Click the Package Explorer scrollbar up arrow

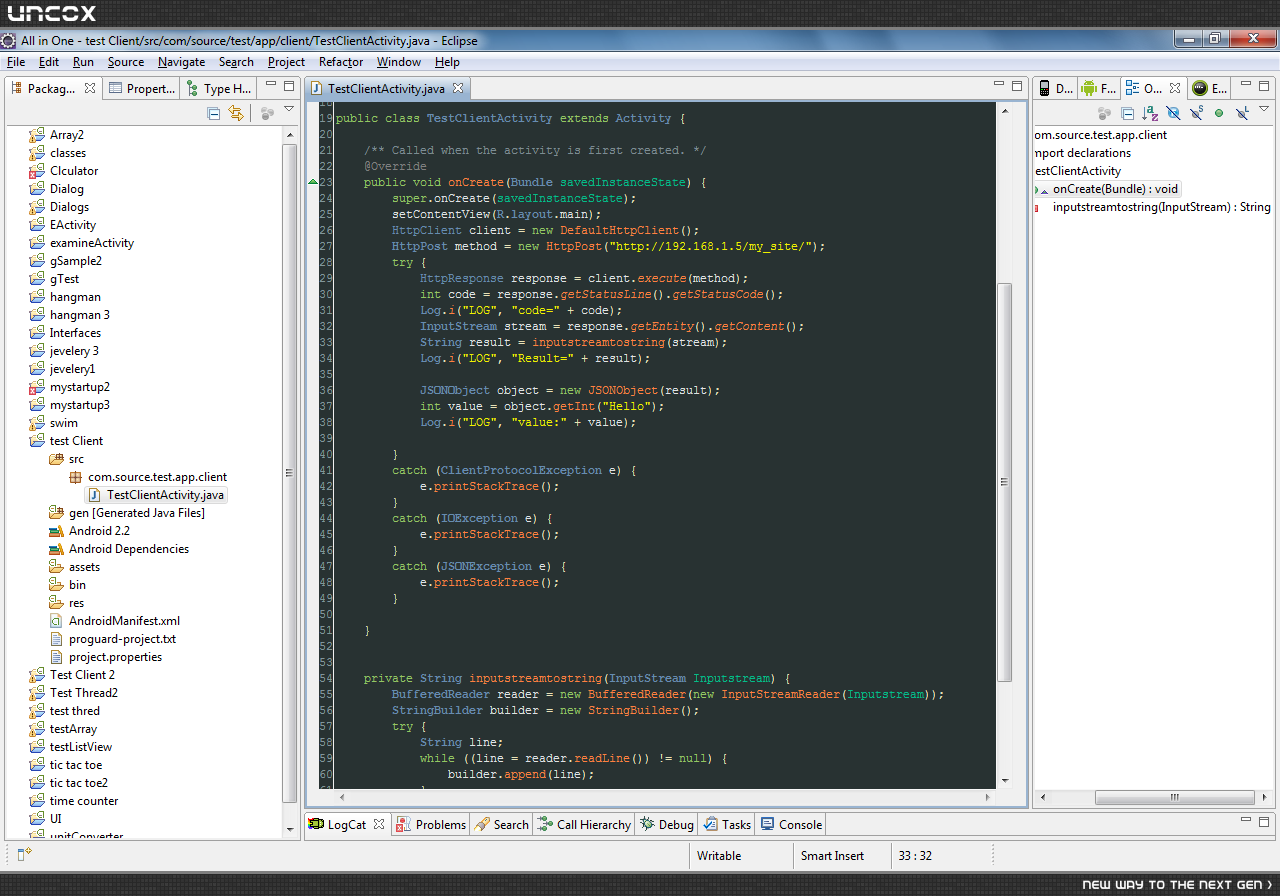tap(290, 135)
